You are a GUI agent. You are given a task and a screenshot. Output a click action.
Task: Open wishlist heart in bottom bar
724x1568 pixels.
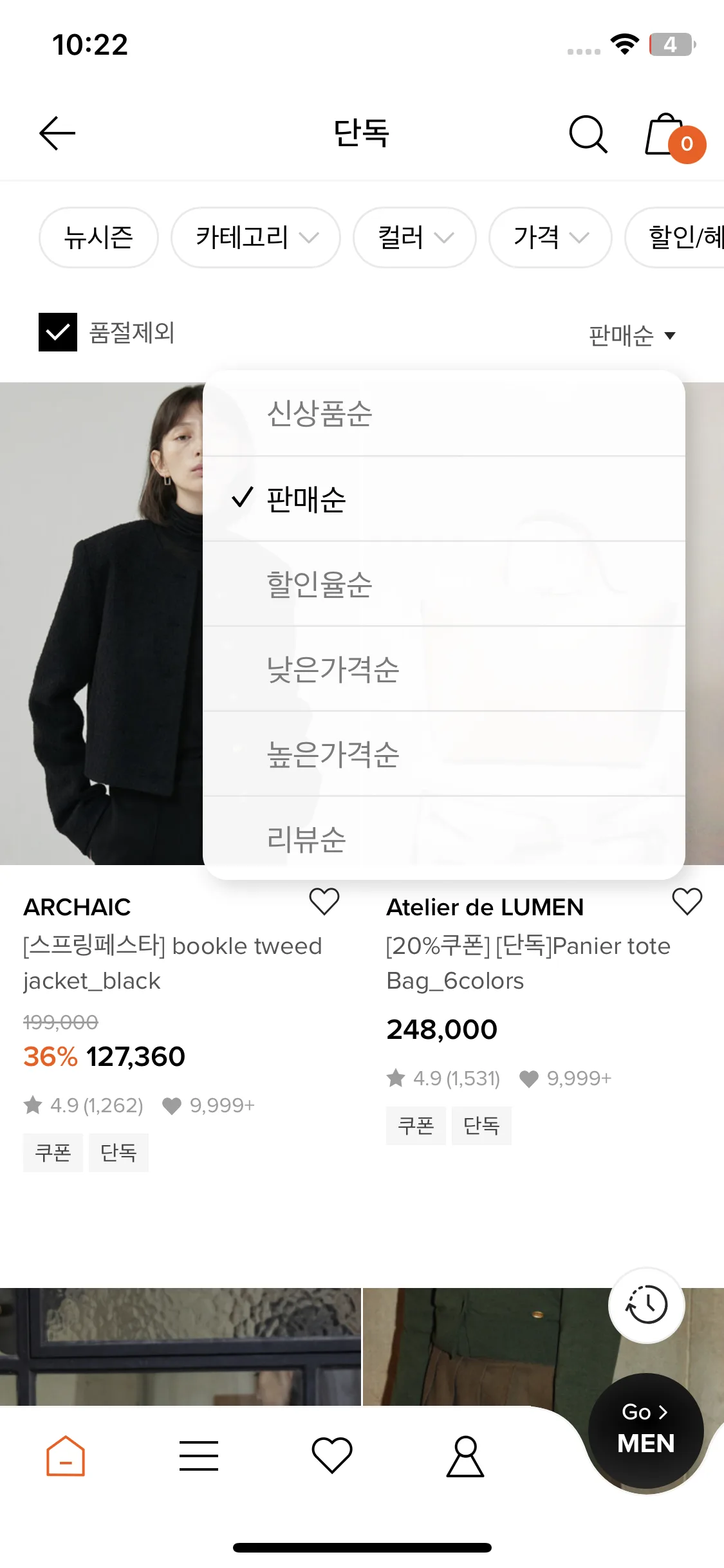pyautogui.click(x=332, y=1455)
